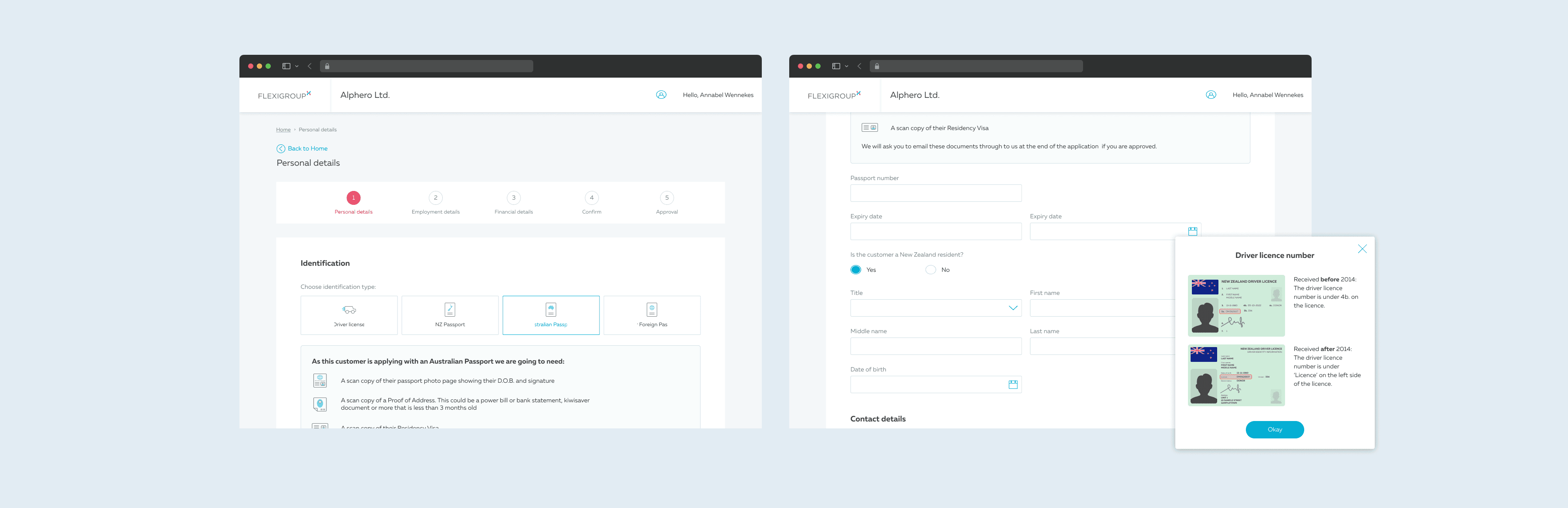Click the address bar in the left browser window
This screenshot has height=508, width=1568.
pyautogui.click(x=426, y=66)
